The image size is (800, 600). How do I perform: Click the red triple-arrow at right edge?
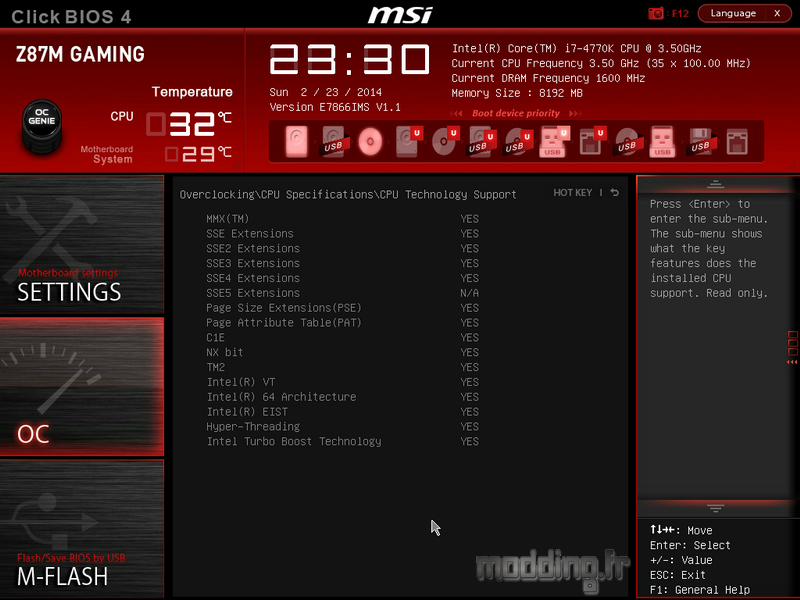(x=792, y=362)
